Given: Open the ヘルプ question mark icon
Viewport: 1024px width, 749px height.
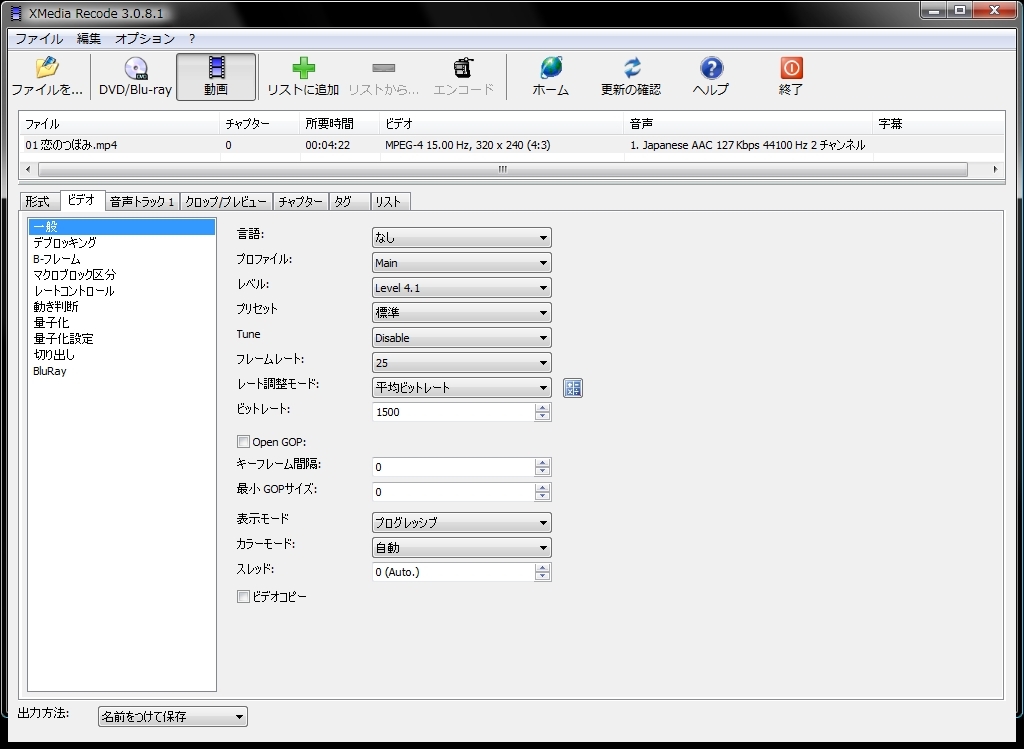Looking at the screenshot, I should tap(710, 69).
